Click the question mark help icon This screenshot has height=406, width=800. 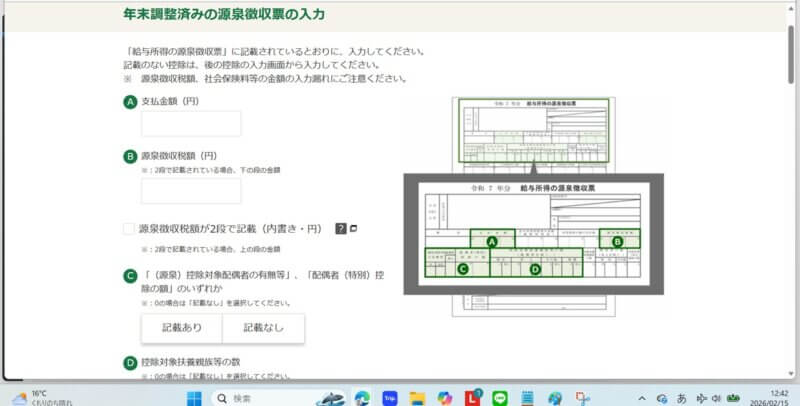[341, 228]
